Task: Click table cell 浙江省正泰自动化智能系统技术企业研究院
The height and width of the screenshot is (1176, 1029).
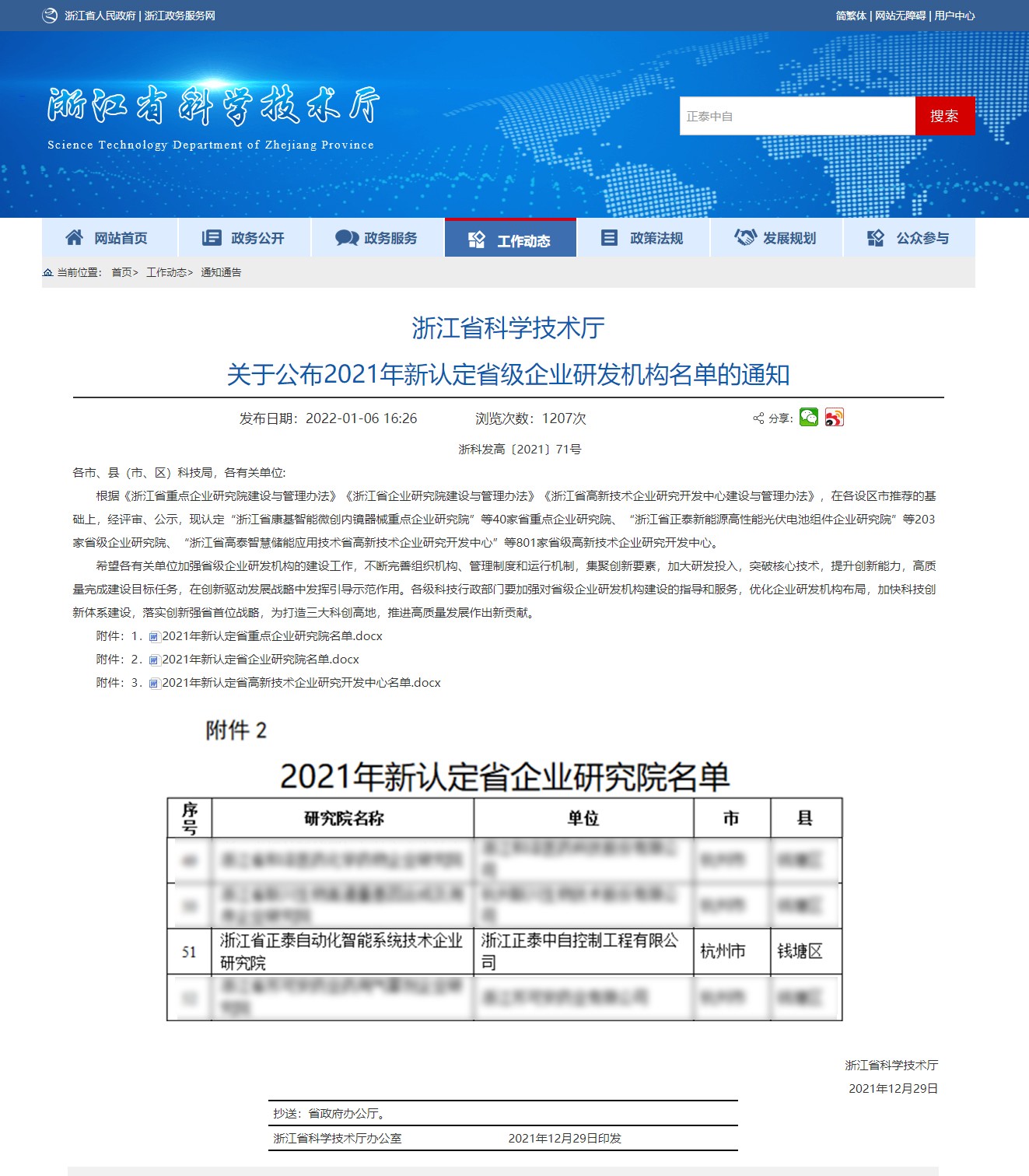Action: [341, 951]
